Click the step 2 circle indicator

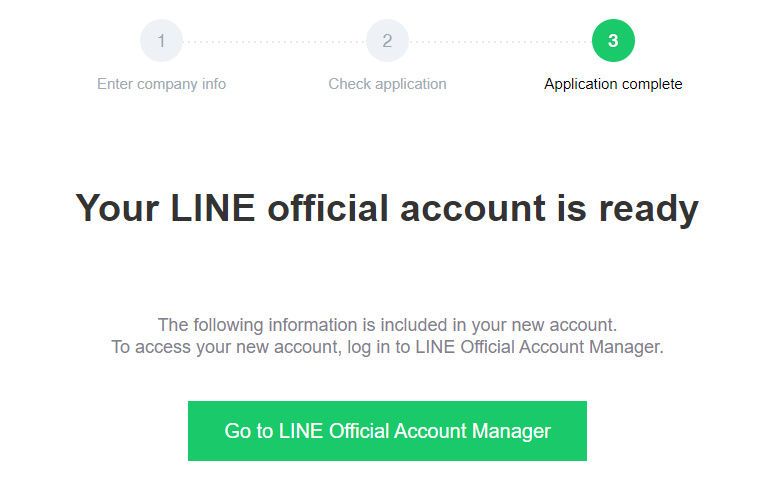[387, 41]
